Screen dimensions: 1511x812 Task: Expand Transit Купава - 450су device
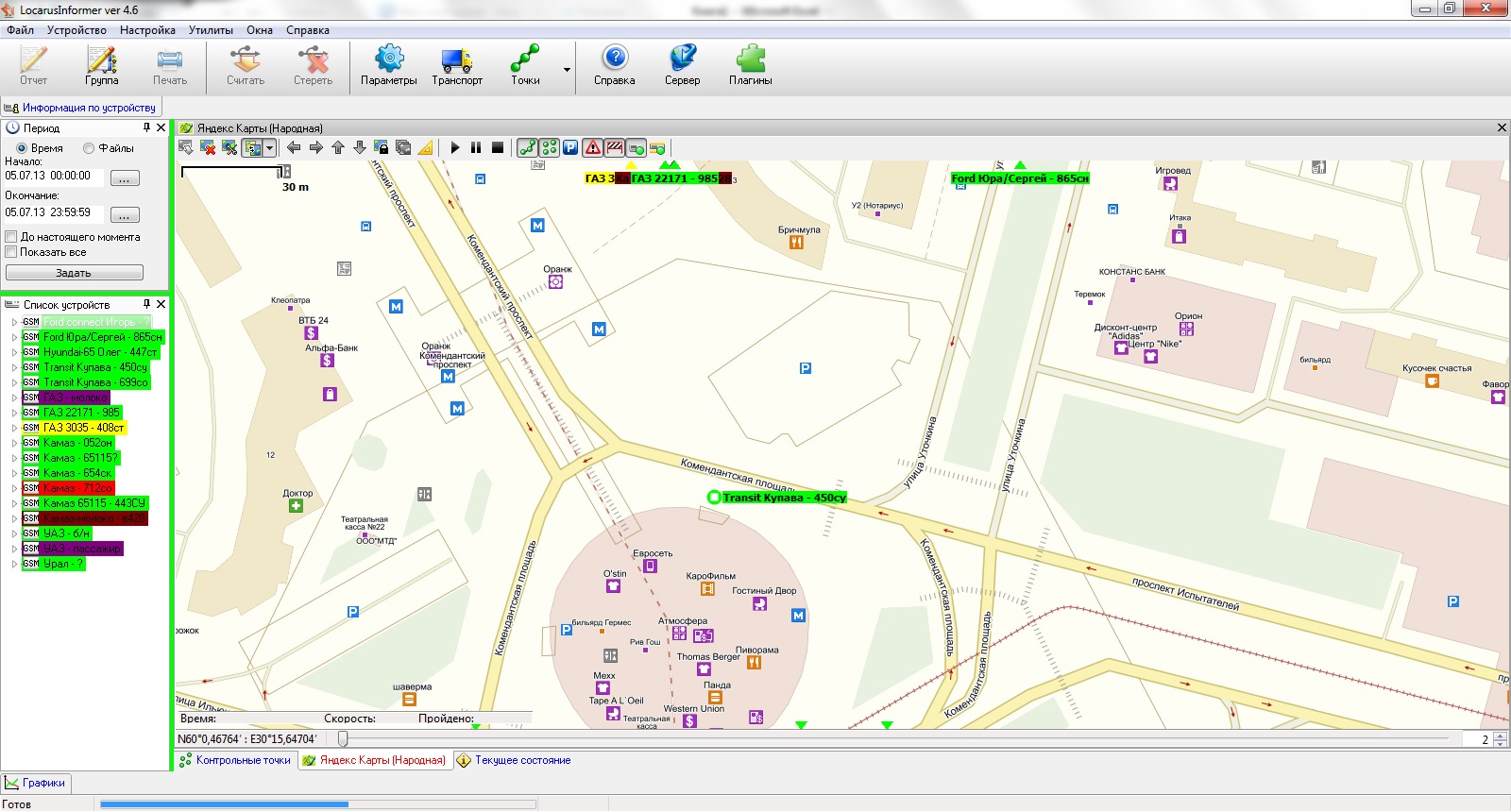point(14,367)
